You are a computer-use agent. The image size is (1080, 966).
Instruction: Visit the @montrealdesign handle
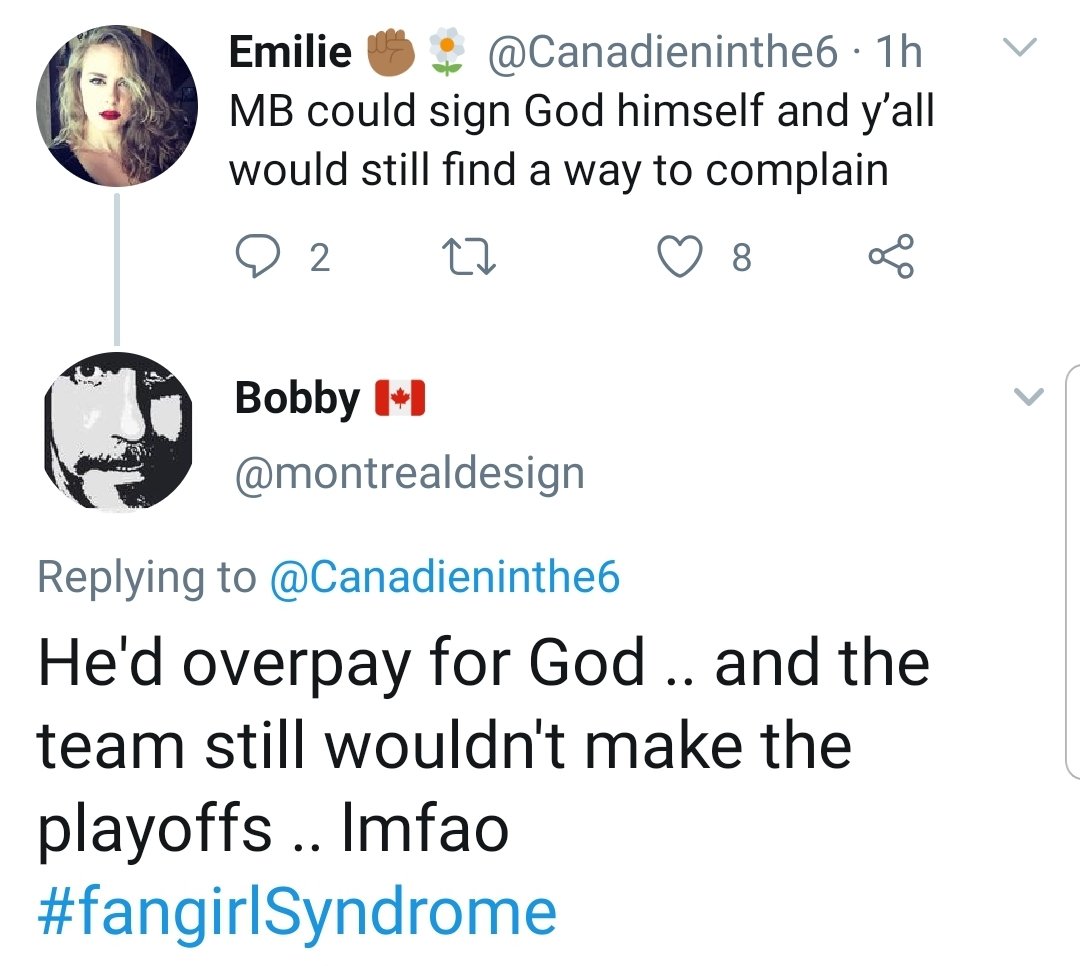click(409, 471)
